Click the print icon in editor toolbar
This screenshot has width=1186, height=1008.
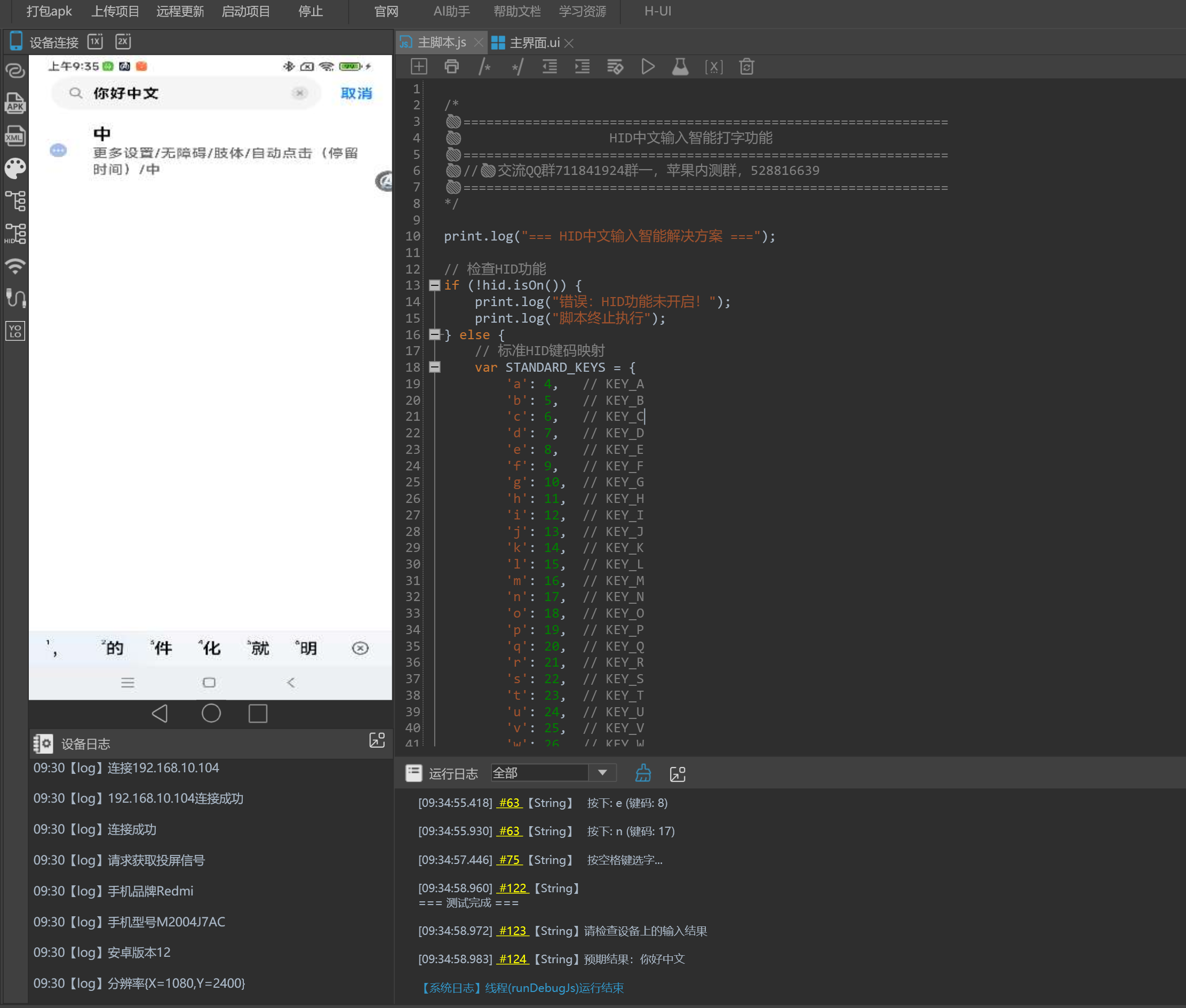[451, 67]
